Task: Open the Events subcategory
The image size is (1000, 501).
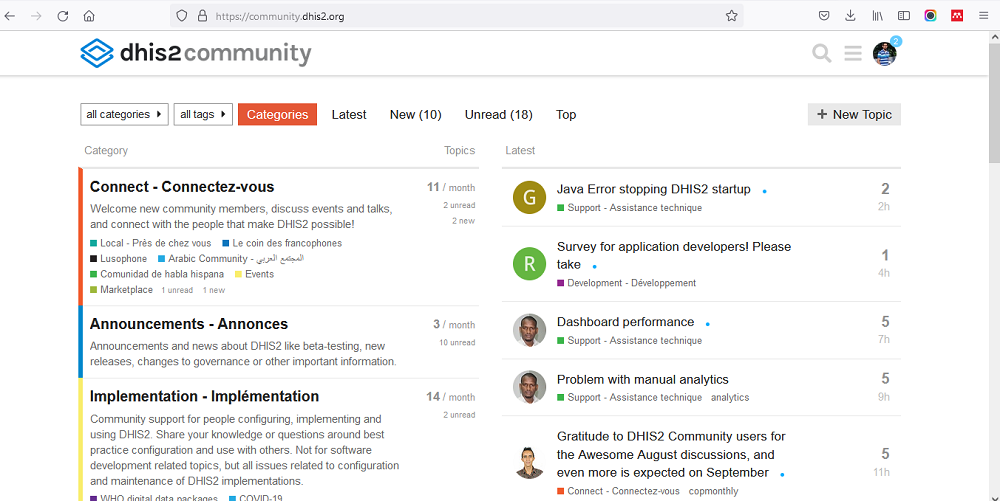Action: point(254,274)
